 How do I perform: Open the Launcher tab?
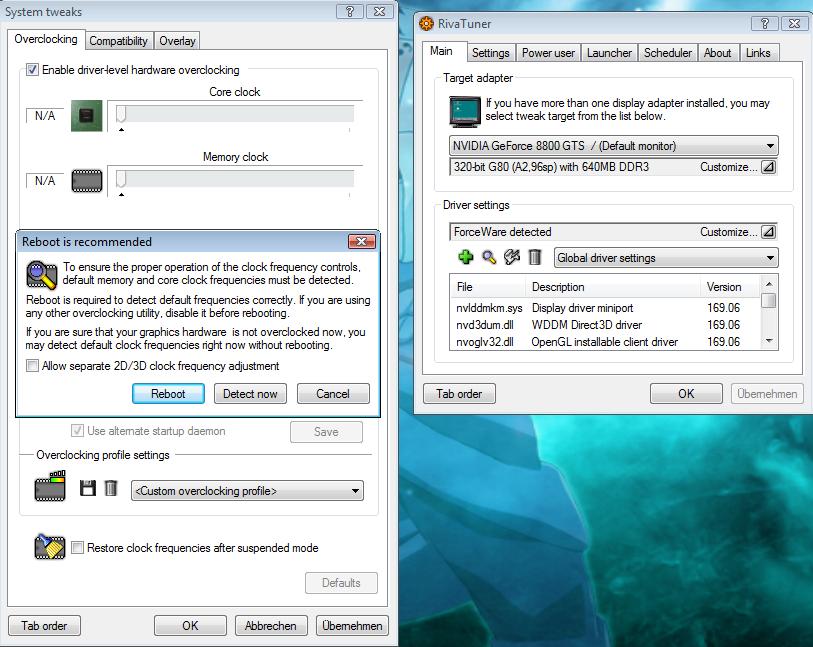609,53
